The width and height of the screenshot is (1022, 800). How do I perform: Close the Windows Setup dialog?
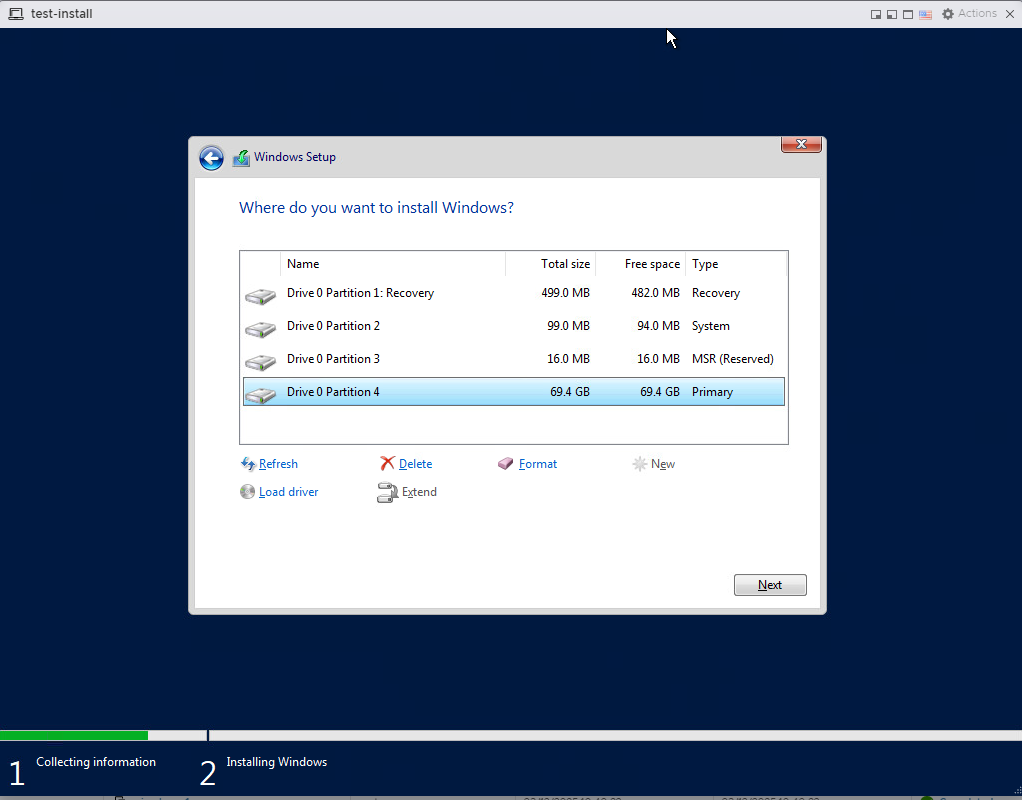coord(801,144)
